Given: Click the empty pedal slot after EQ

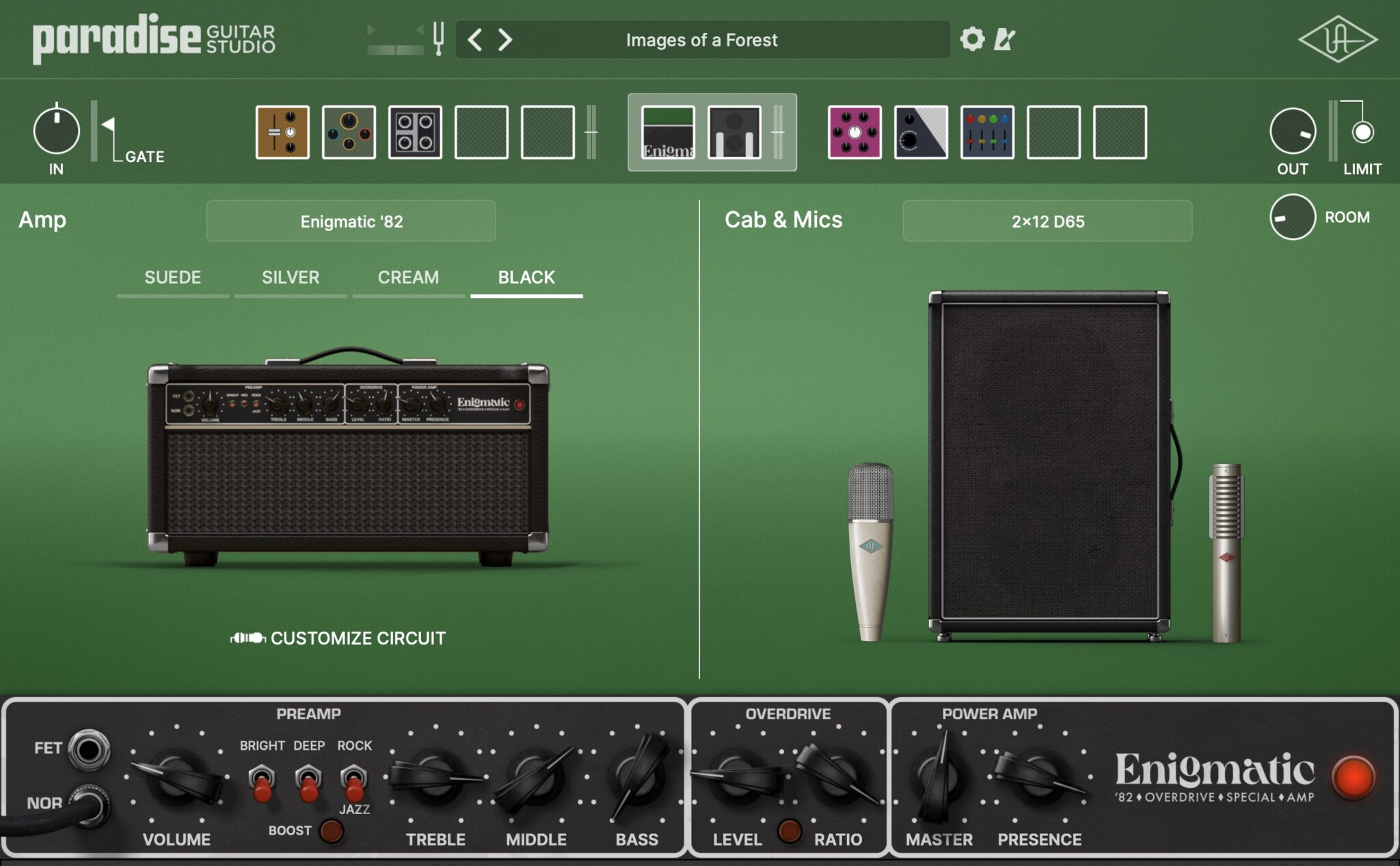Looking at the screenshot, I should 1053,132.
